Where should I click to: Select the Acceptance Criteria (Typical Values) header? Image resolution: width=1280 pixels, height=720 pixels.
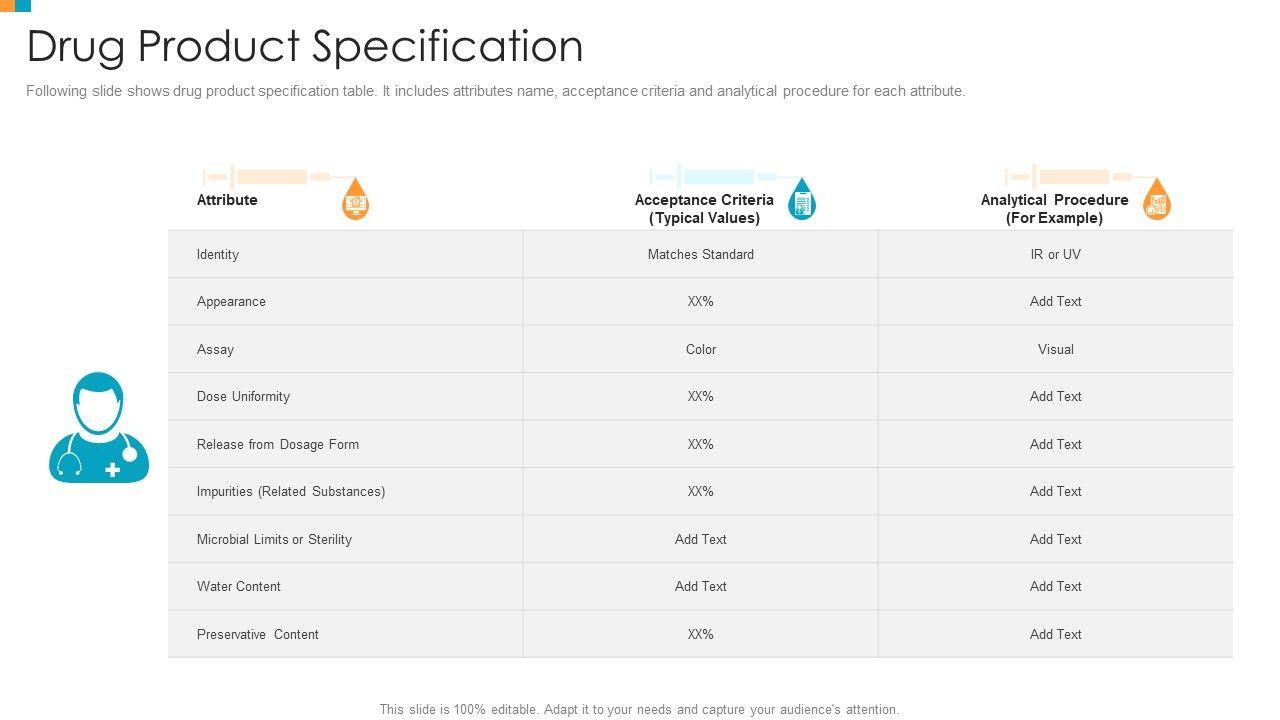[704, 209]
